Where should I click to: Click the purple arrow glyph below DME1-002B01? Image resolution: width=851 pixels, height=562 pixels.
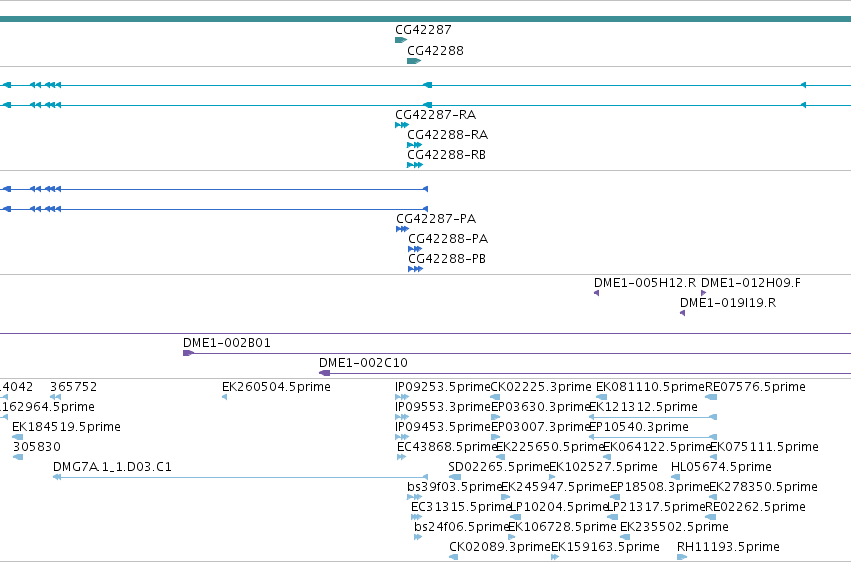click(x=188, y=353)
